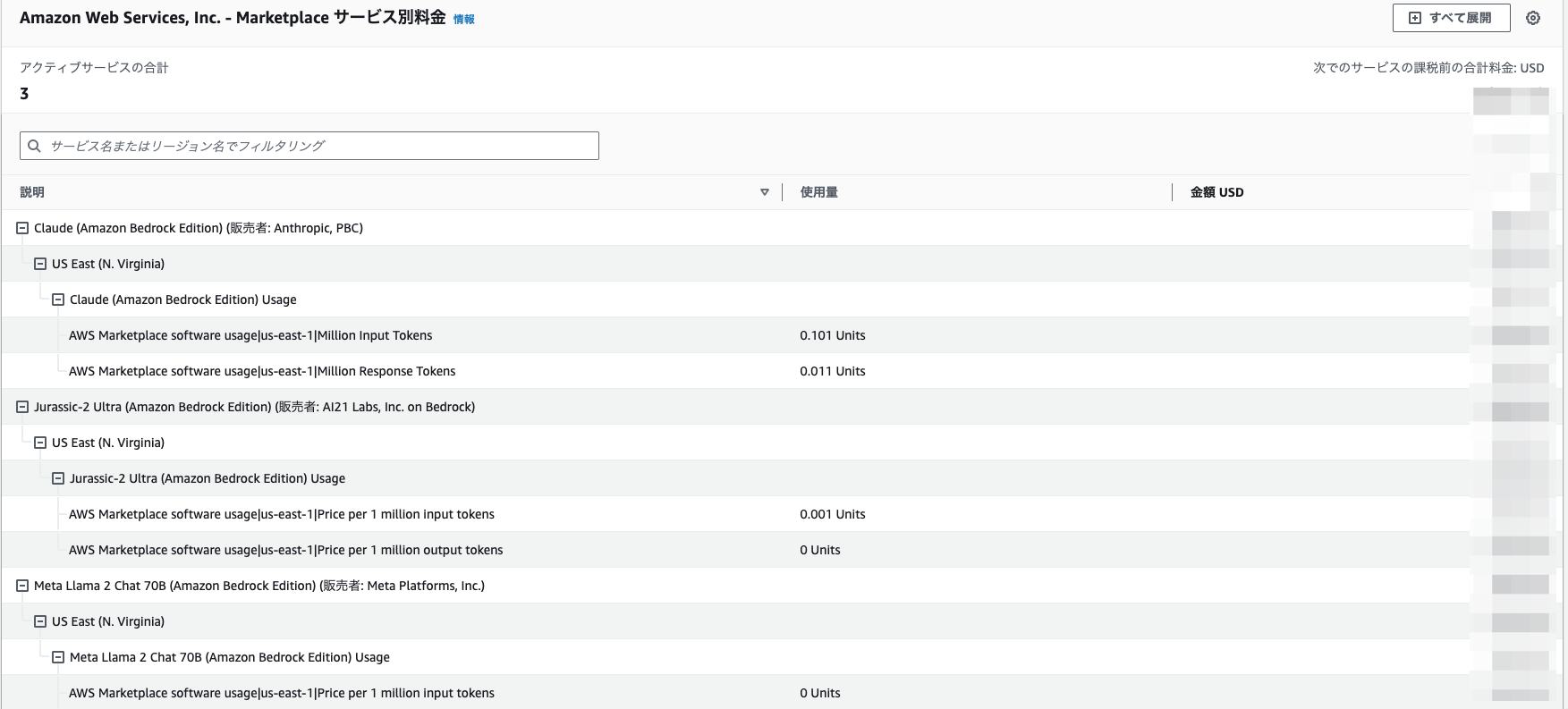Click the アクティブサービスの合計 label
Viewport: 1568px width, 709px height.
[94, 68]
